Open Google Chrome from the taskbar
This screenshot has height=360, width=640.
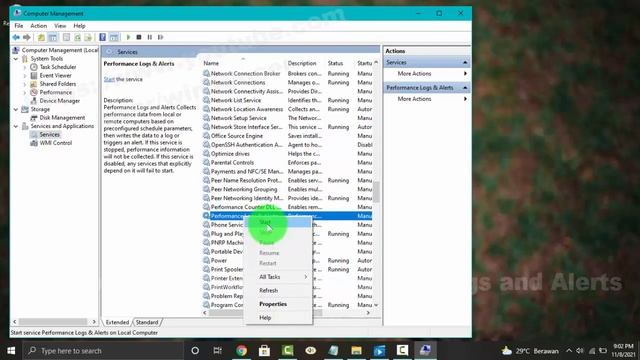[241, 351]
